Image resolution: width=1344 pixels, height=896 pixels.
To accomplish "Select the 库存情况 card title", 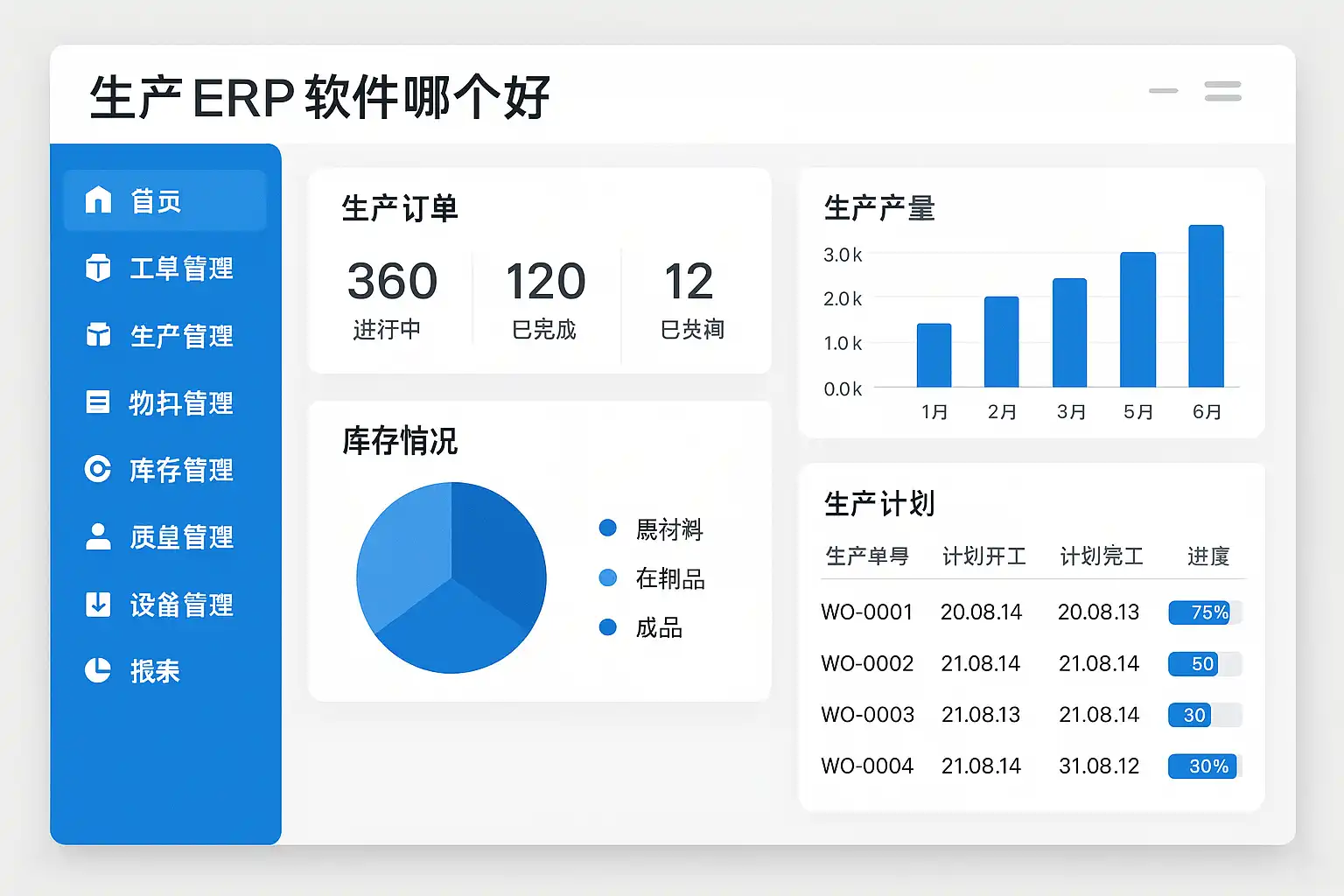I will point(400,440).
